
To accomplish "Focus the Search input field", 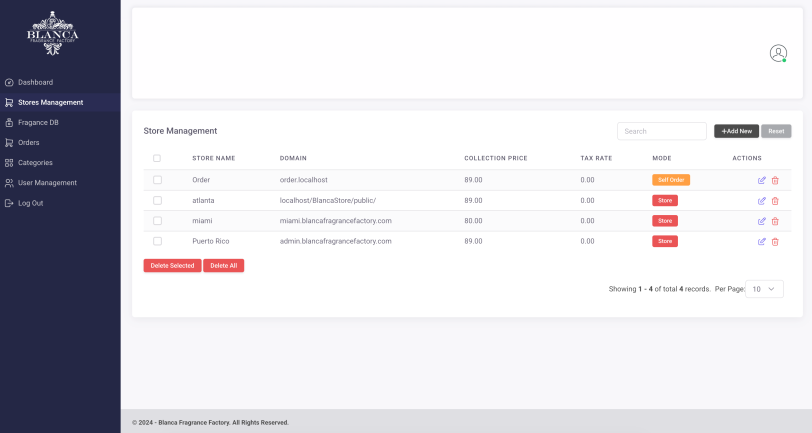I will 662,131.
